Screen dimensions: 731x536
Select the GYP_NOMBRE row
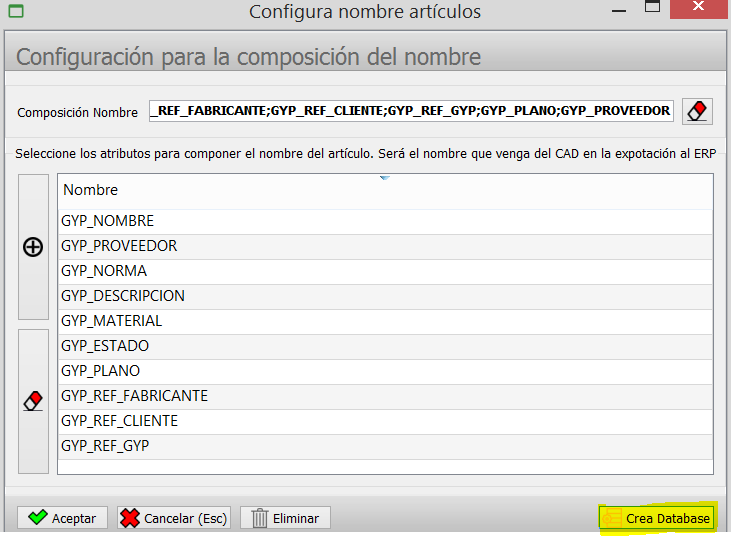coord(385,221)
